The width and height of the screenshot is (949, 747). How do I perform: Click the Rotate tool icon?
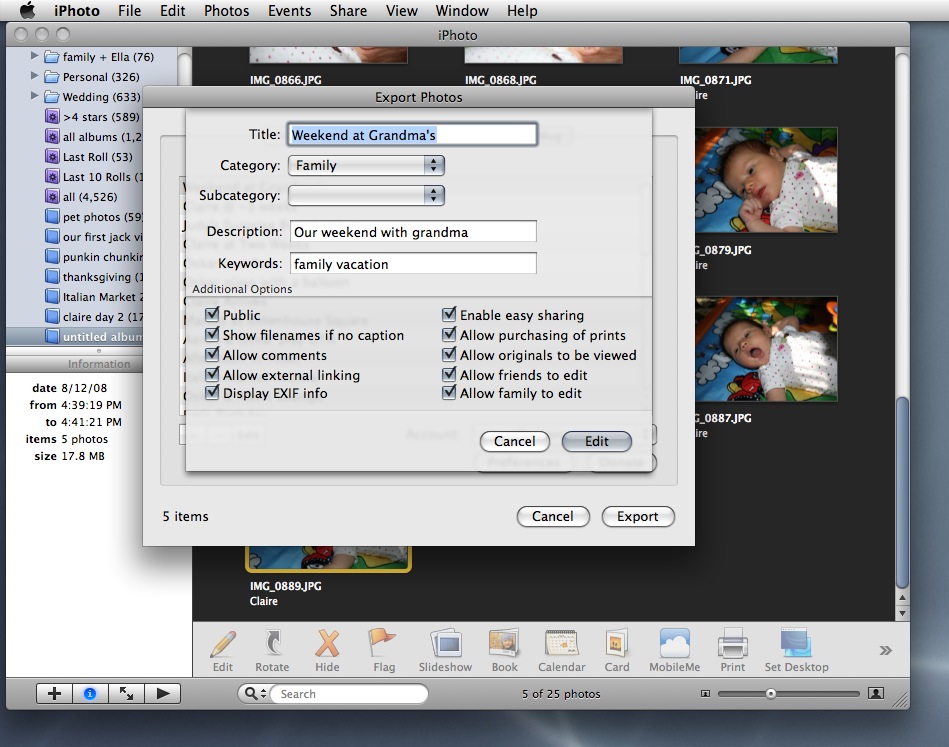(x=271, y=644)
